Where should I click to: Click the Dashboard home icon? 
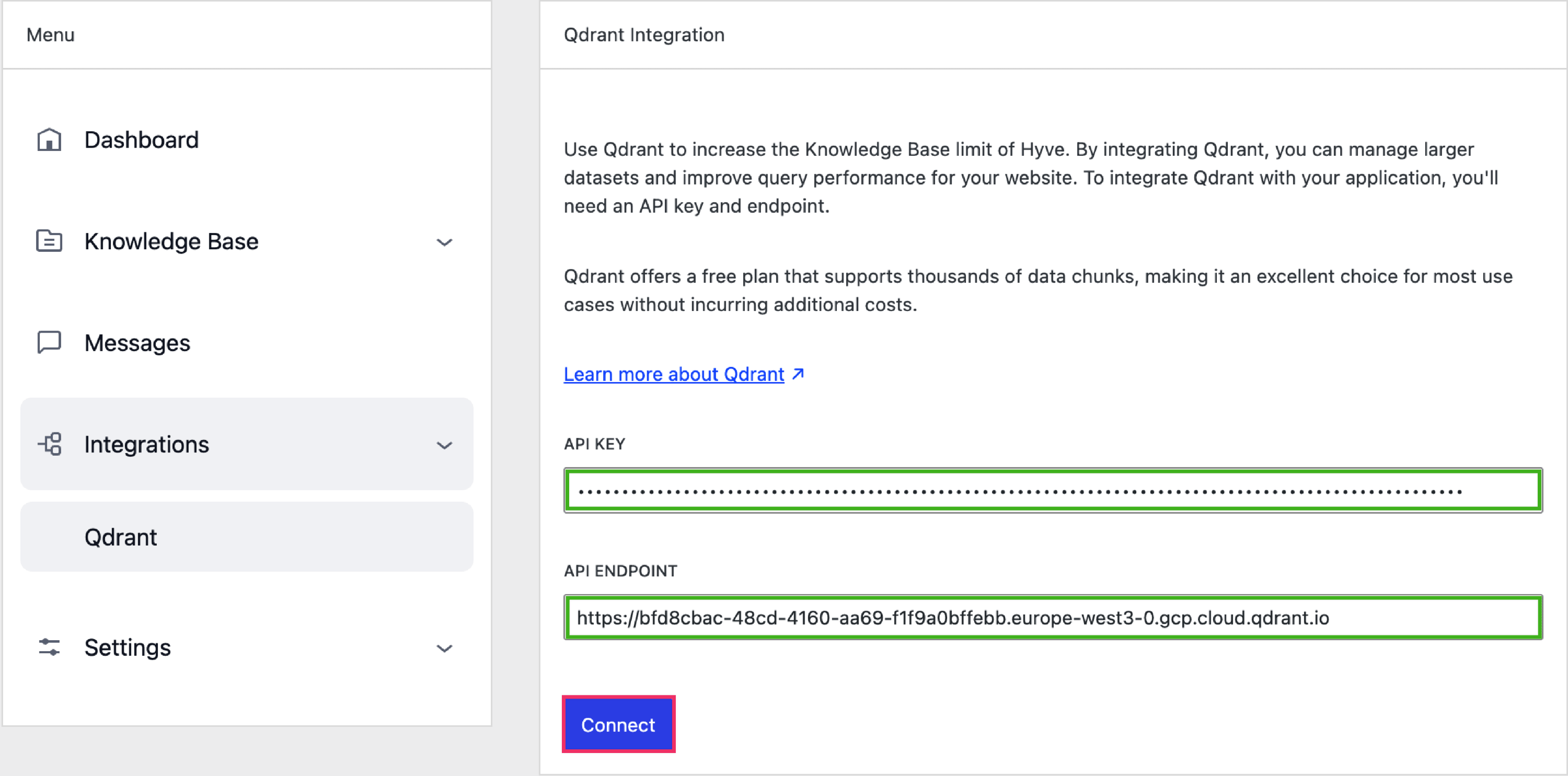[x=49, y=140]
